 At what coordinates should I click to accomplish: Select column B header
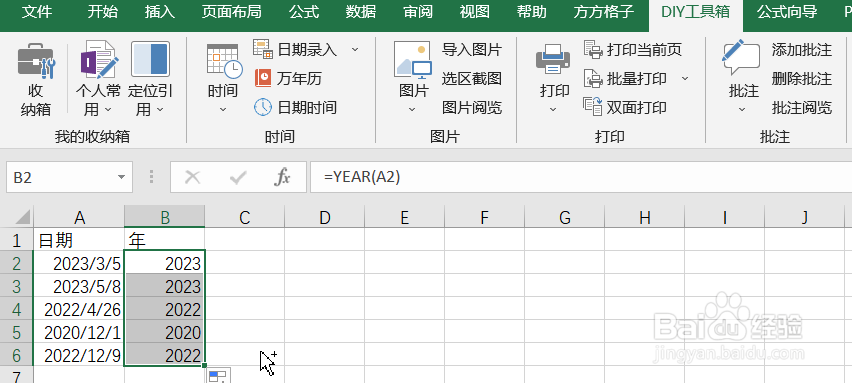point(165,217)
